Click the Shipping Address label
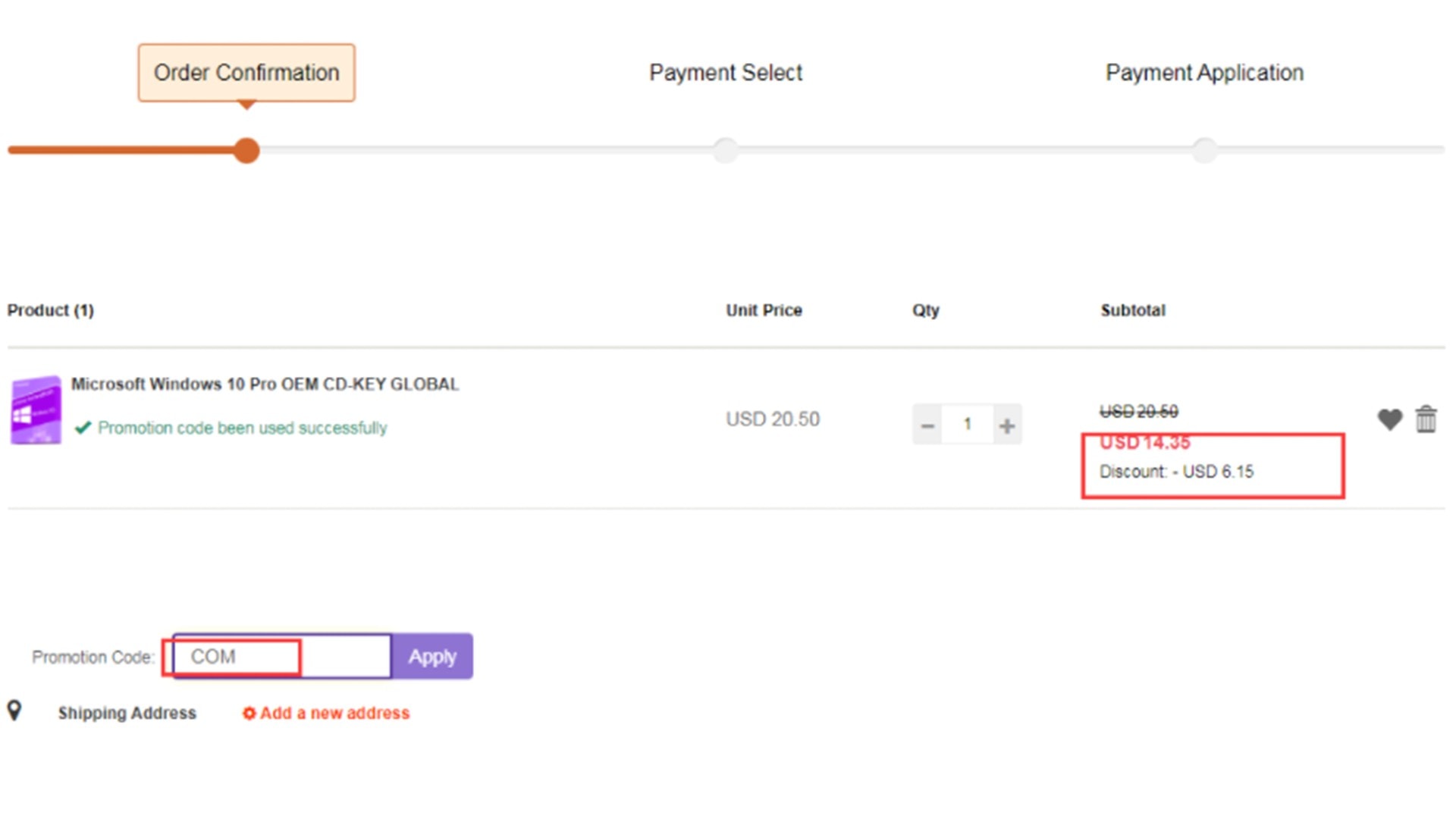1456x819 pixels. tap(127, 713)
